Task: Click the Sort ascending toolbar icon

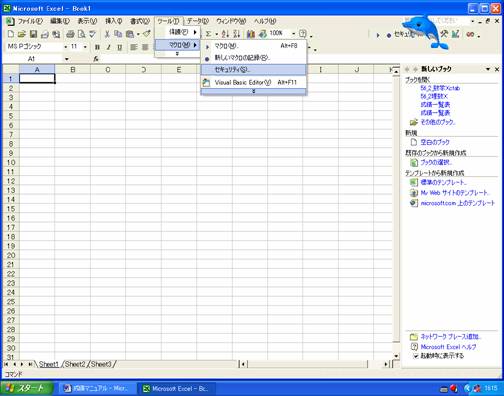Action: [225, 34]
